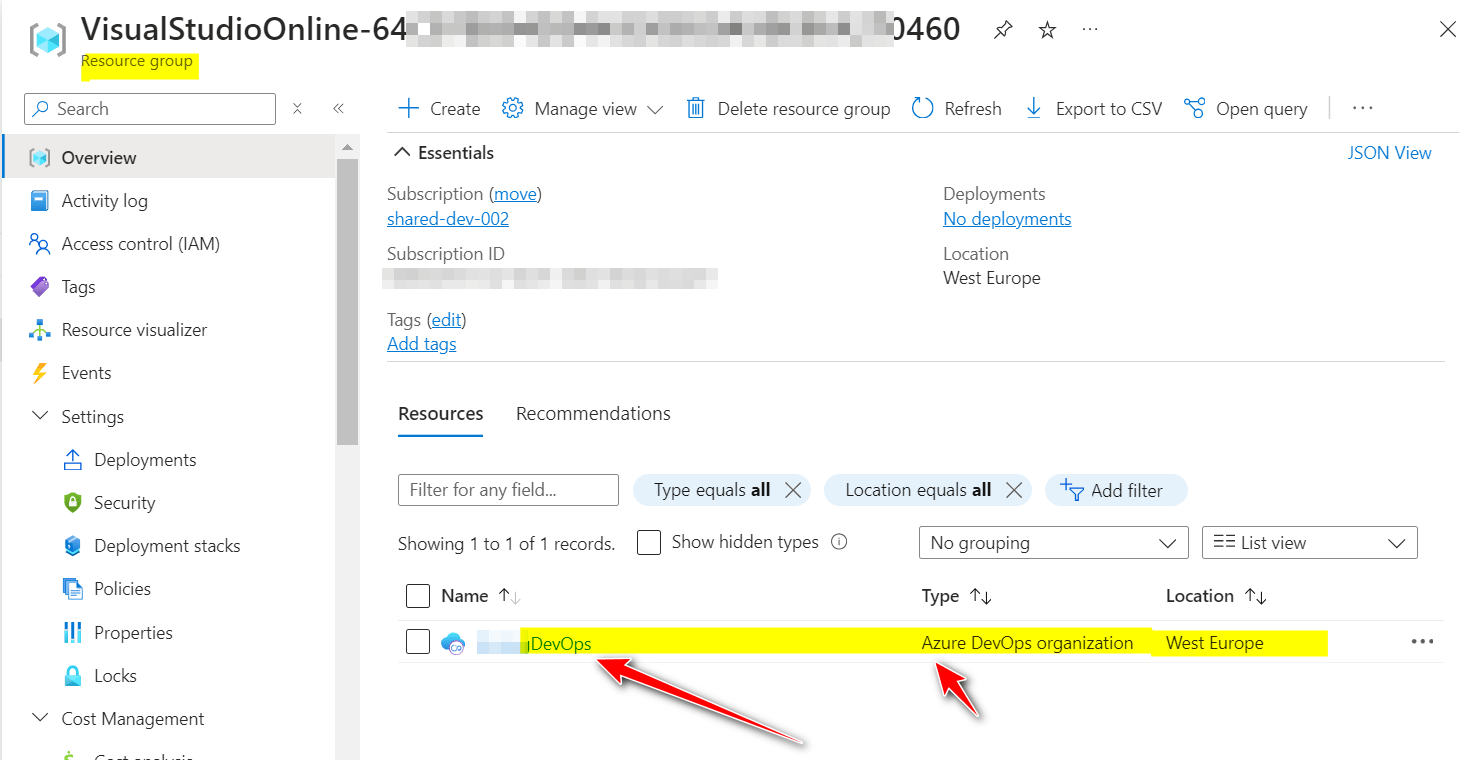Clear the sidebar search with the X icon
Screen dimensions: 1459x760
pyautogui.click(x=297, y=109)
